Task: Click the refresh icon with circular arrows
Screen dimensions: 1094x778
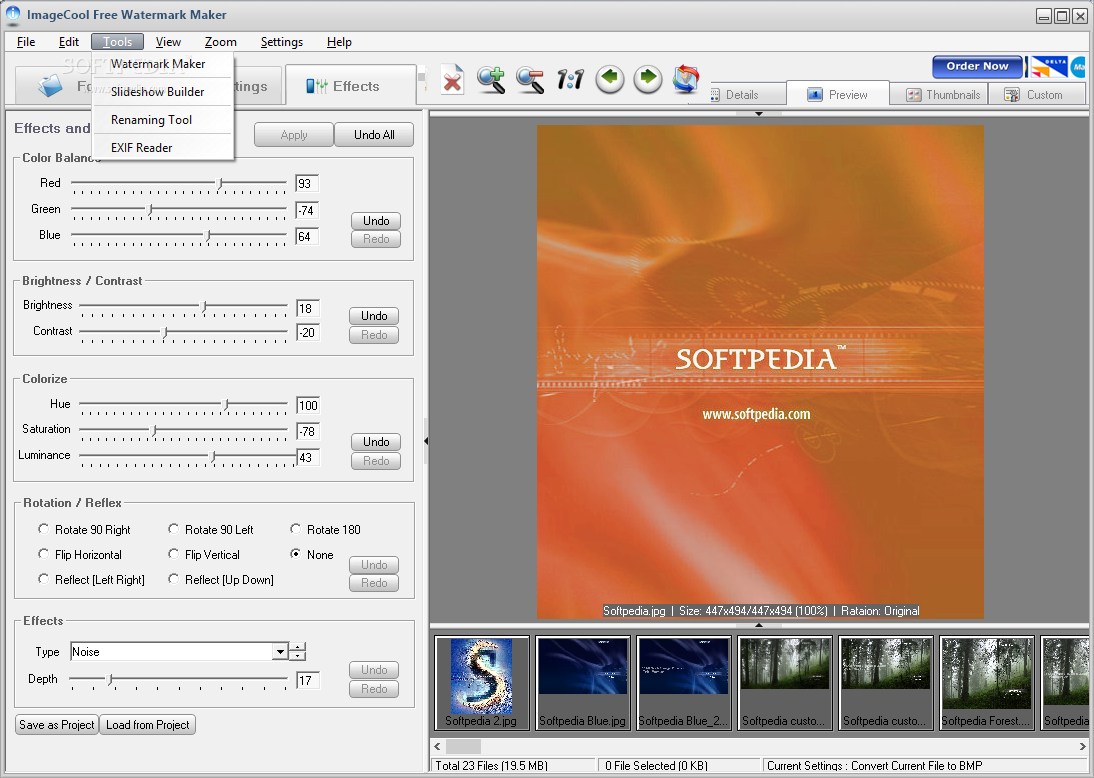Action: click(686, 79)
